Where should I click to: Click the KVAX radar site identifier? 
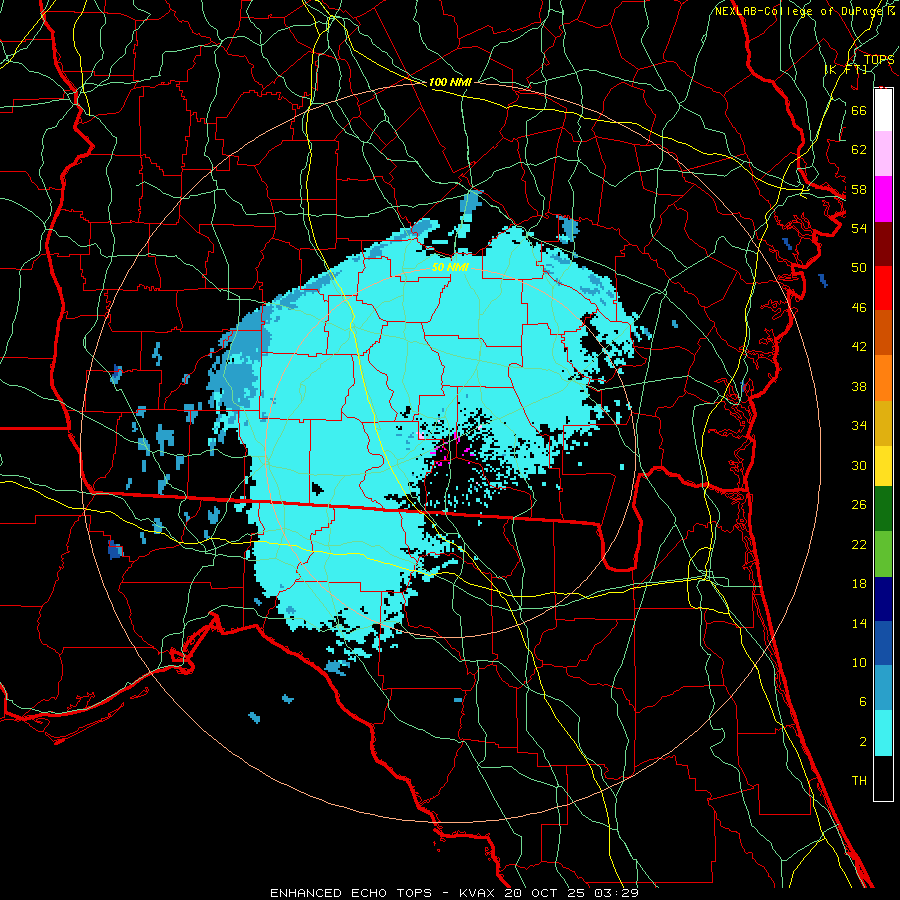(479, 893)
